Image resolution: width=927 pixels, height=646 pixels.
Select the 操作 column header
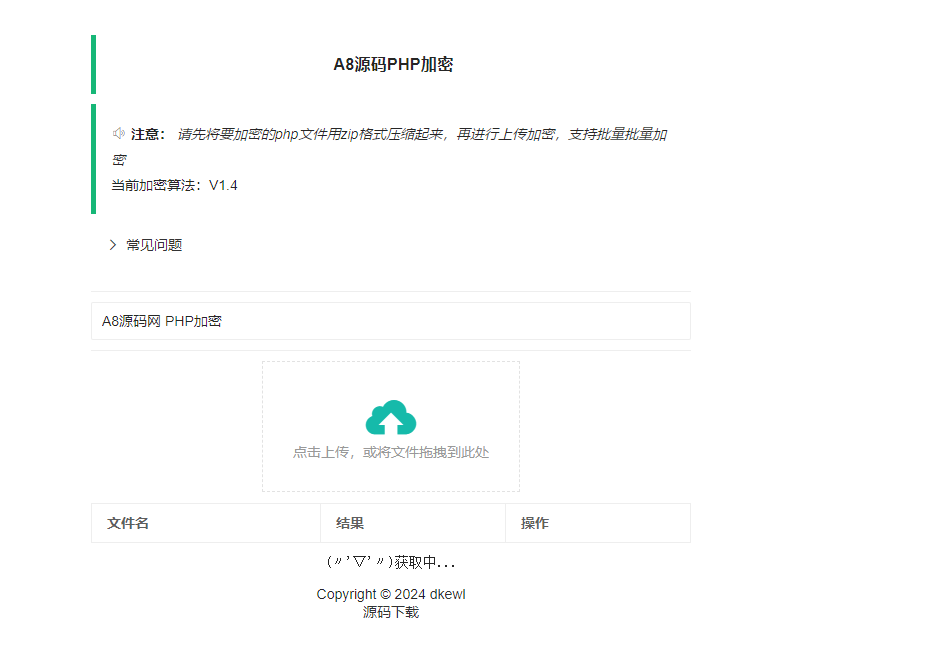point(598,523)
